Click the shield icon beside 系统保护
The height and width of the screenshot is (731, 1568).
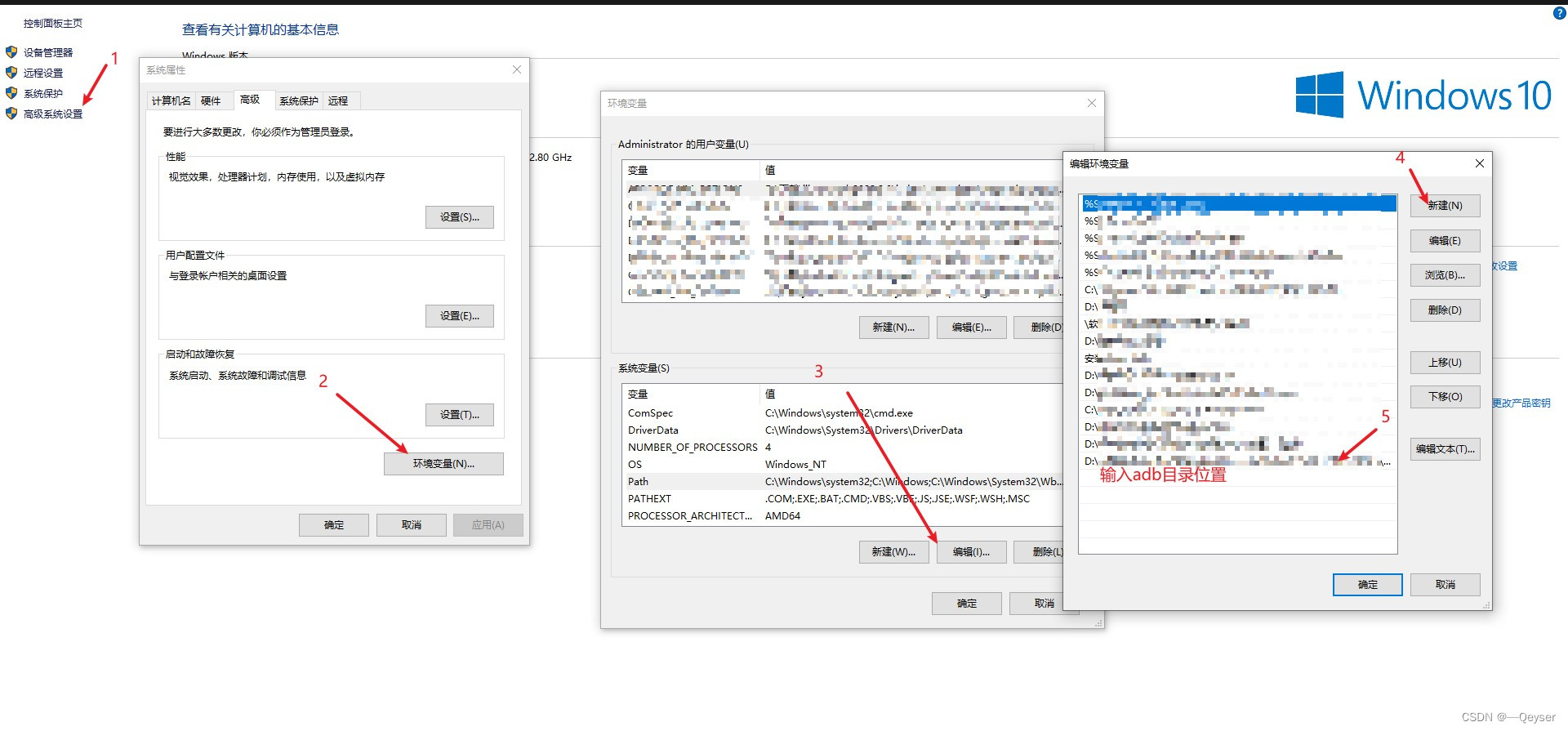click(11, 93)
